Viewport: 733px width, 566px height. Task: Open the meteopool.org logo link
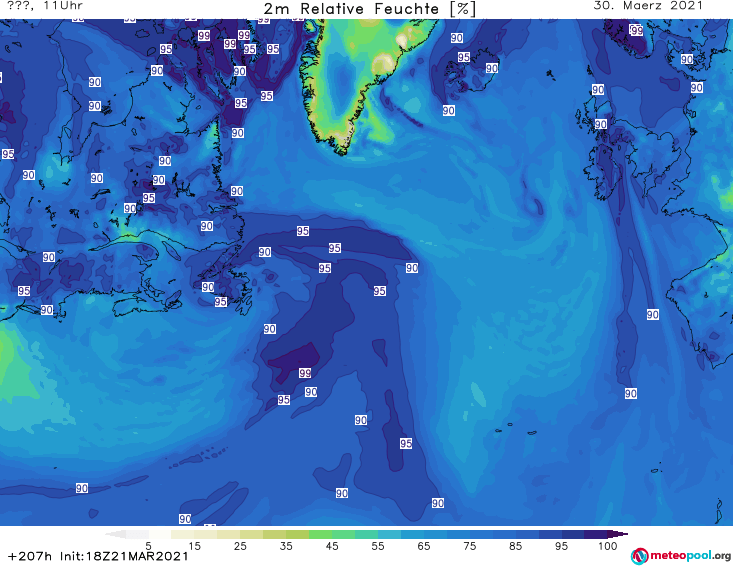pos(680,556)
